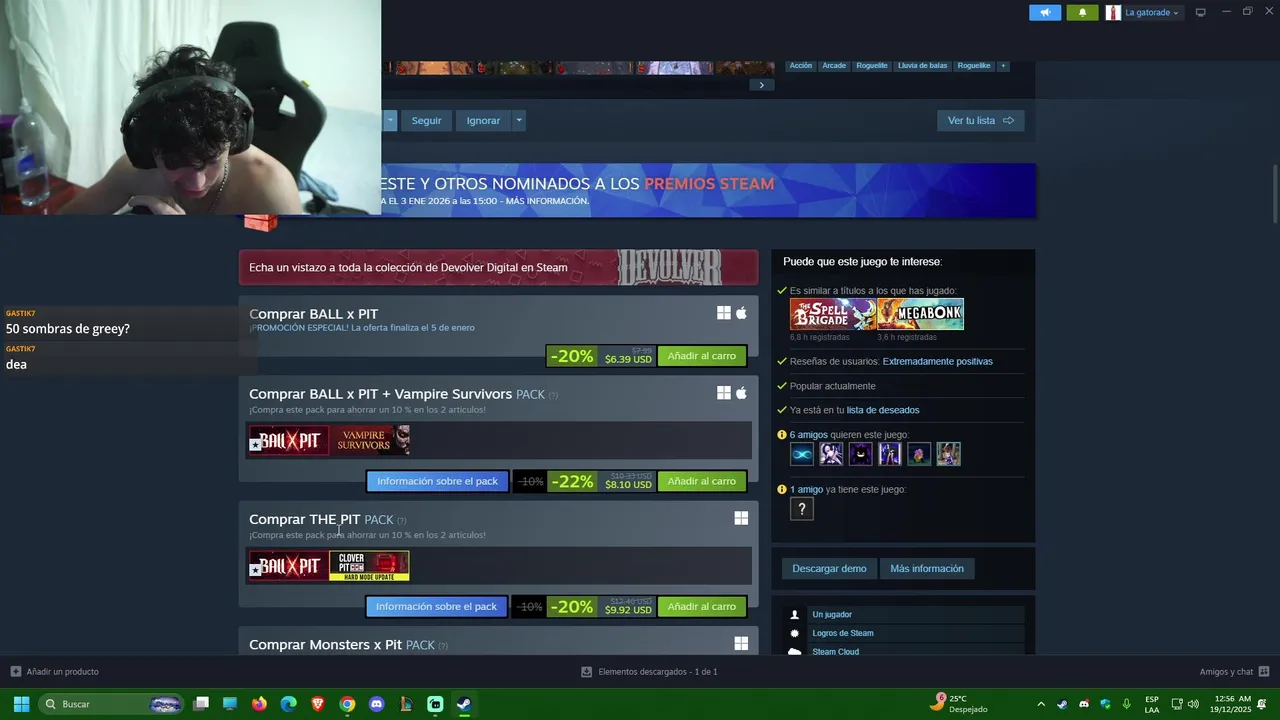The image size is (1280, 720).
Task: Click Apple icon in Comprar BALL x PIT row
Action: [x=741, y=313]
